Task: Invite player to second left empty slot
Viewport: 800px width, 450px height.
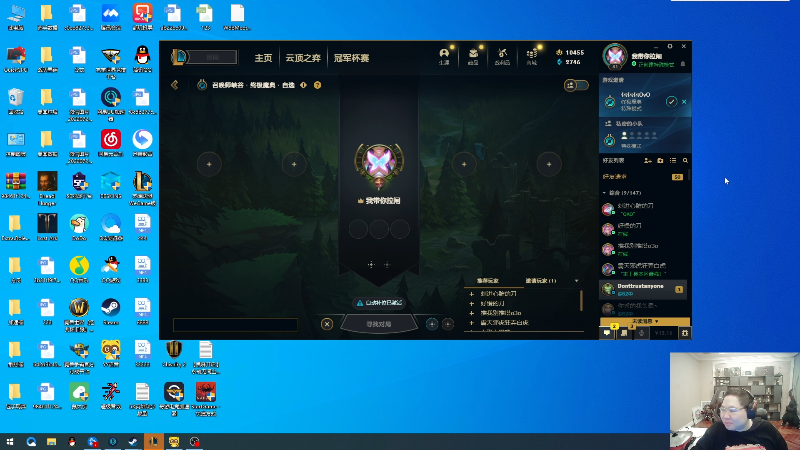Action: pos(294,164)
